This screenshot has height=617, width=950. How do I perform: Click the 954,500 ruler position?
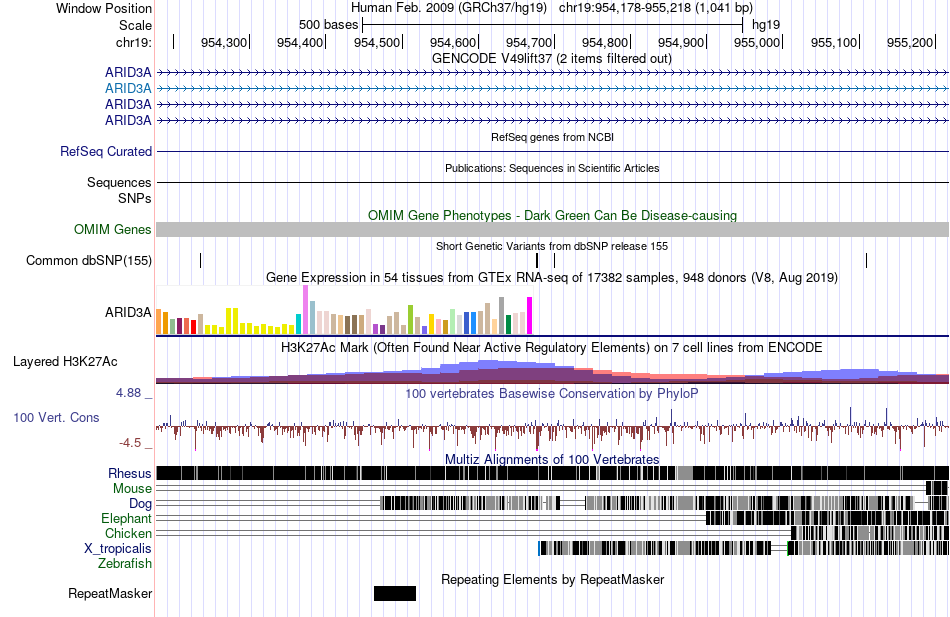pos(377,42)
